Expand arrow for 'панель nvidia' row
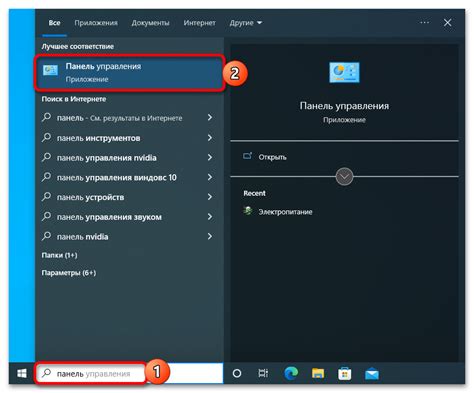This screenshot has width=474, height=393. point(210,236)
